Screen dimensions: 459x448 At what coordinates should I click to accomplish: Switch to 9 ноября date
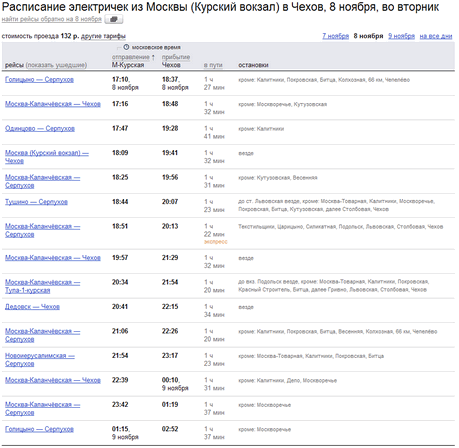point(401,36)
